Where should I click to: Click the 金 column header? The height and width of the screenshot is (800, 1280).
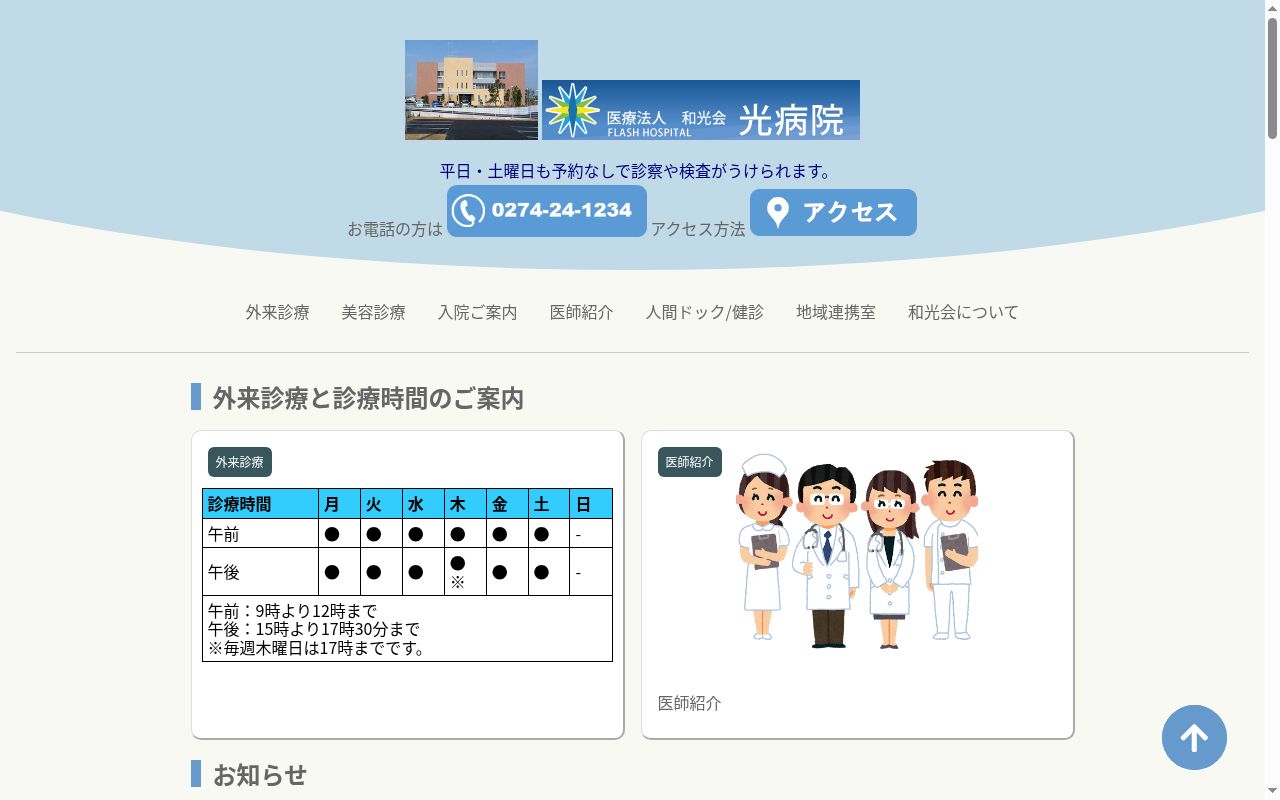tap(507, 504)
